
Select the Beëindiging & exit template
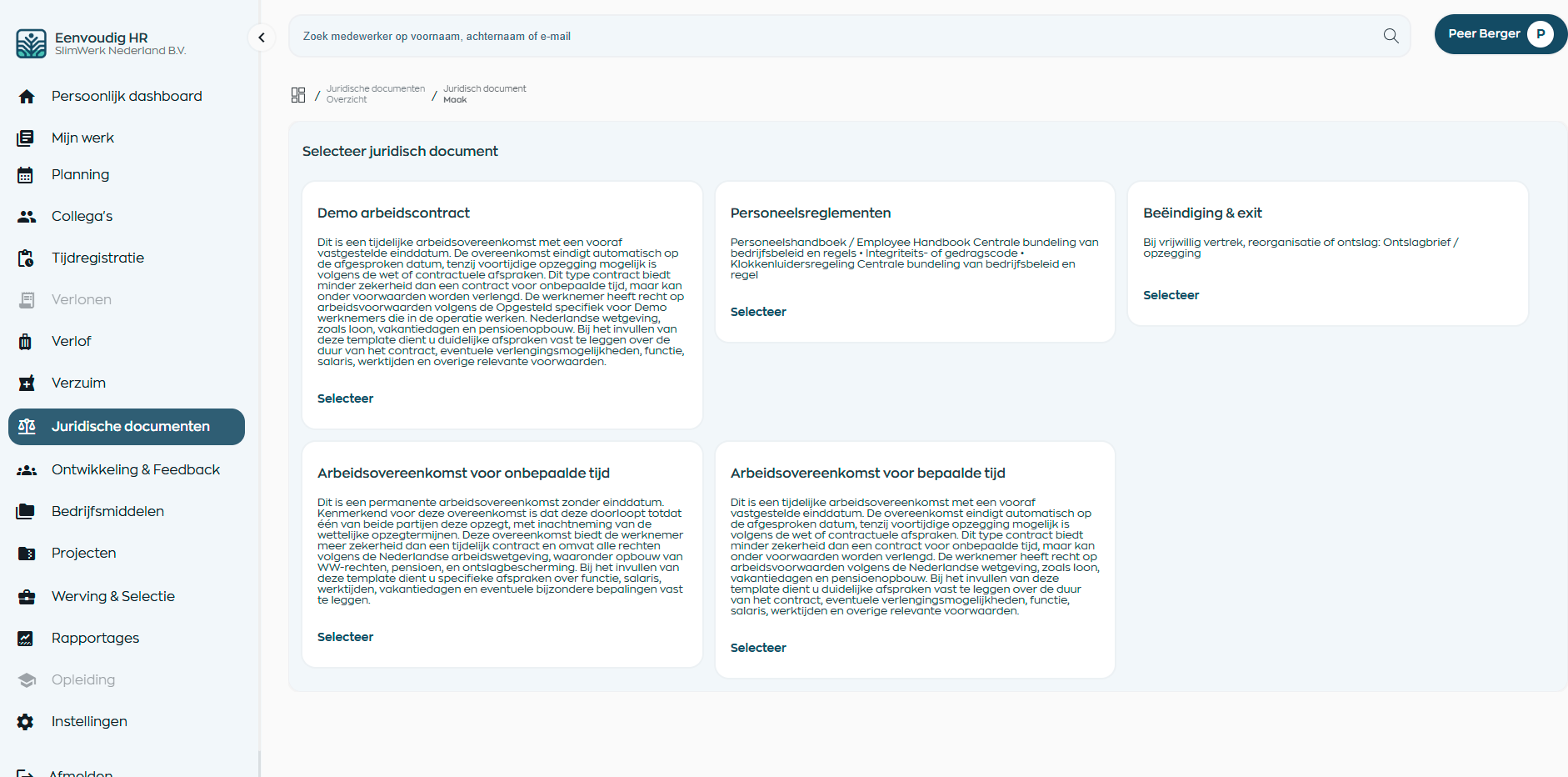click(x=1171, y=295)
